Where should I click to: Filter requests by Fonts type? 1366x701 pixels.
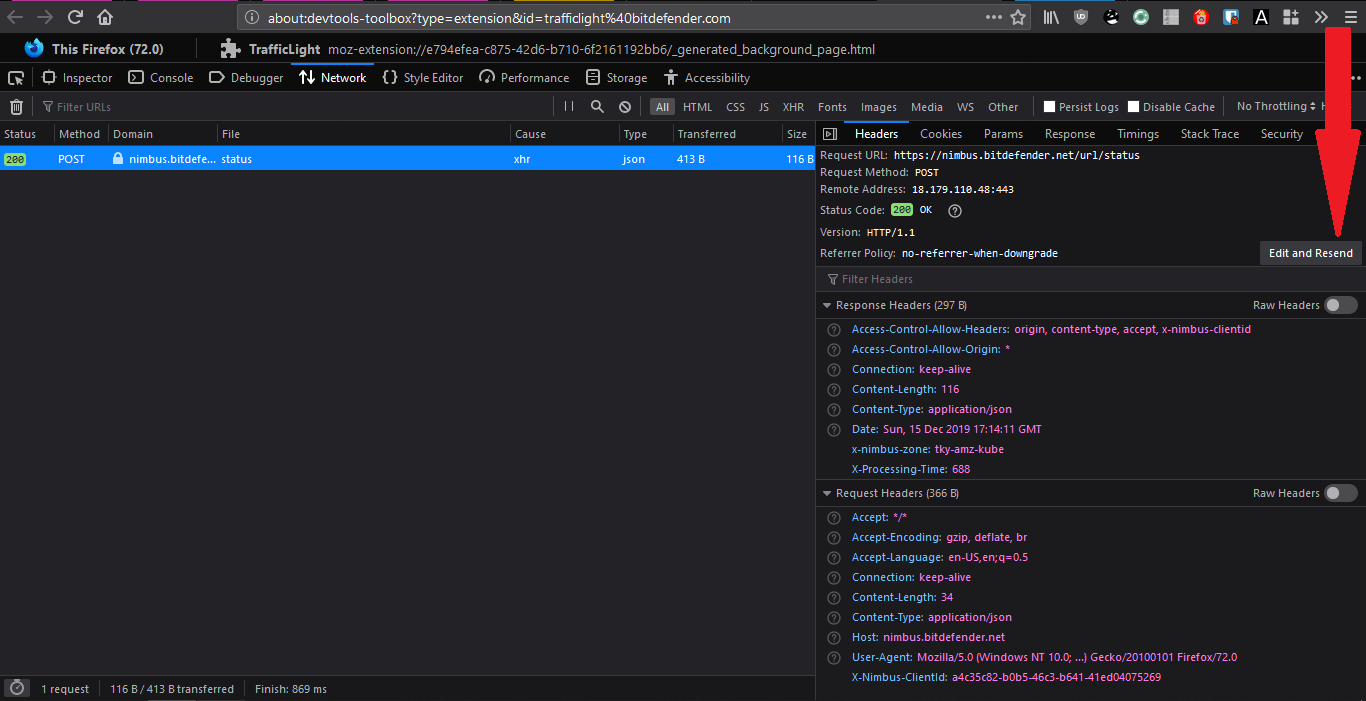tap(832, 107)
